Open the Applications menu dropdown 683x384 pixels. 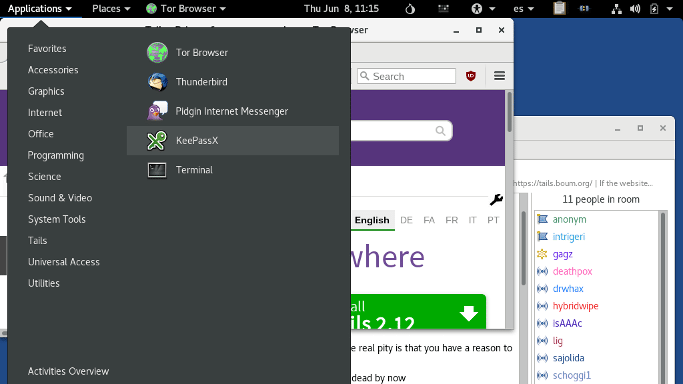point(40,9)
